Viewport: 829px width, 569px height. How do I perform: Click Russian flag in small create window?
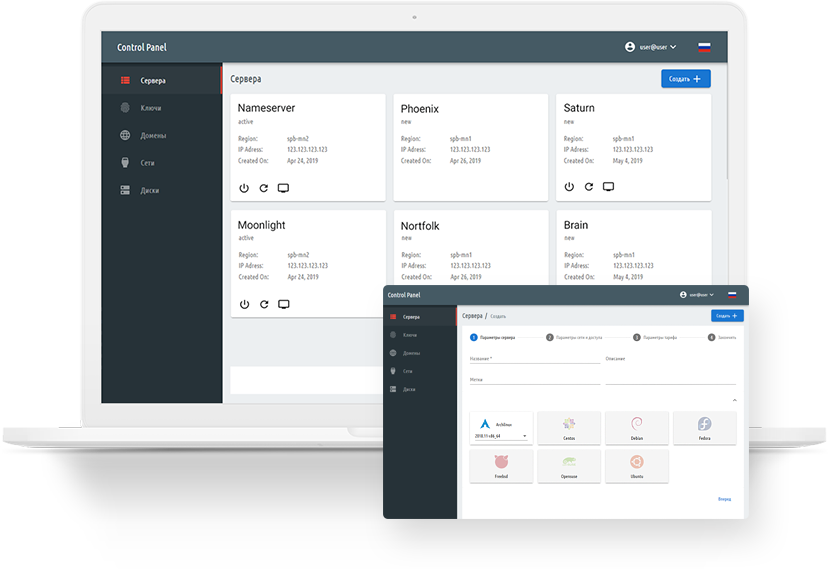point(732,295)
